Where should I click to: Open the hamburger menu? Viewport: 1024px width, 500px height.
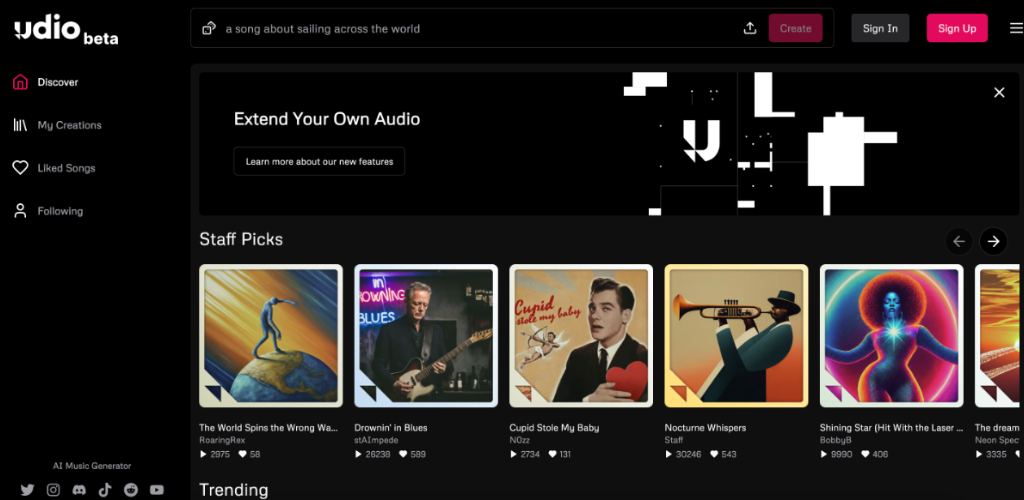tap(1016, 28)
